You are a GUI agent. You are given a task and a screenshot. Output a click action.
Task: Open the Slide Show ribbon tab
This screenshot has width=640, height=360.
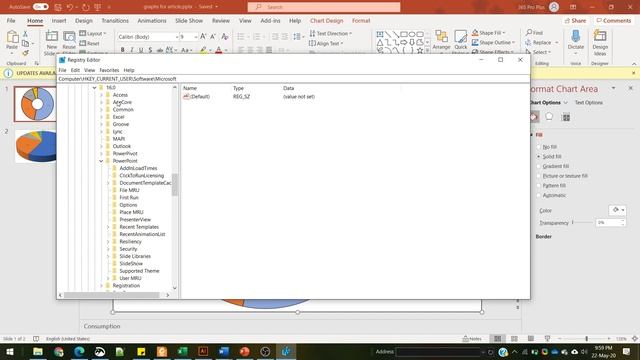(189, 20)
